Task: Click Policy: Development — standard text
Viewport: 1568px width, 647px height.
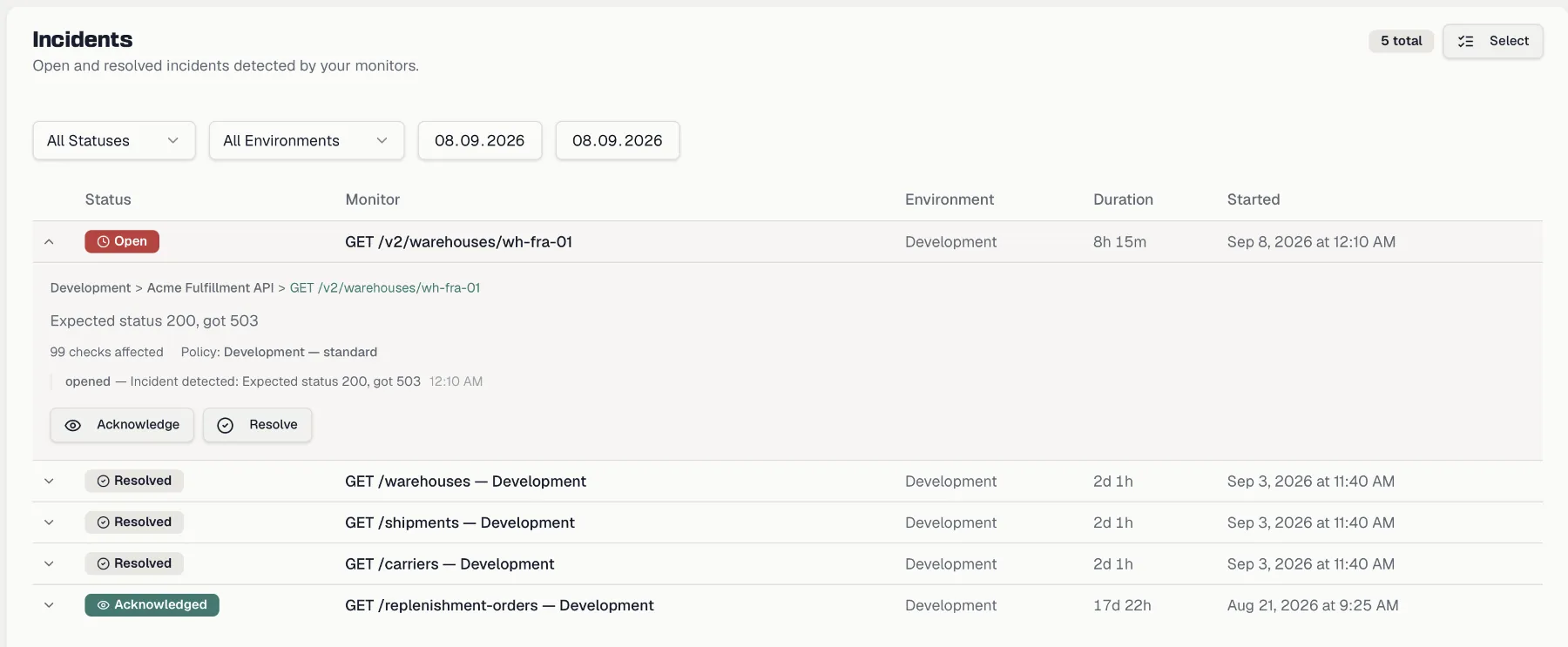Action: coord(279,352)
